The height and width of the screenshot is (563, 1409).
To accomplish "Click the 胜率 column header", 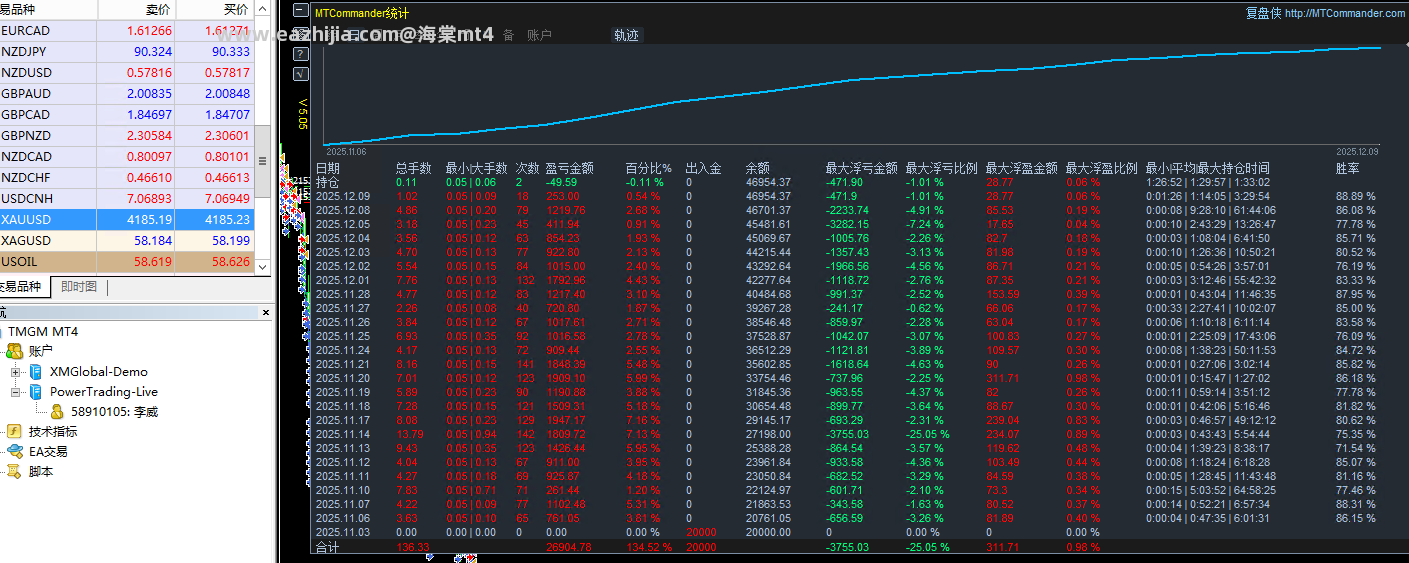I will pyautogui.click(x=1348, y=168).
